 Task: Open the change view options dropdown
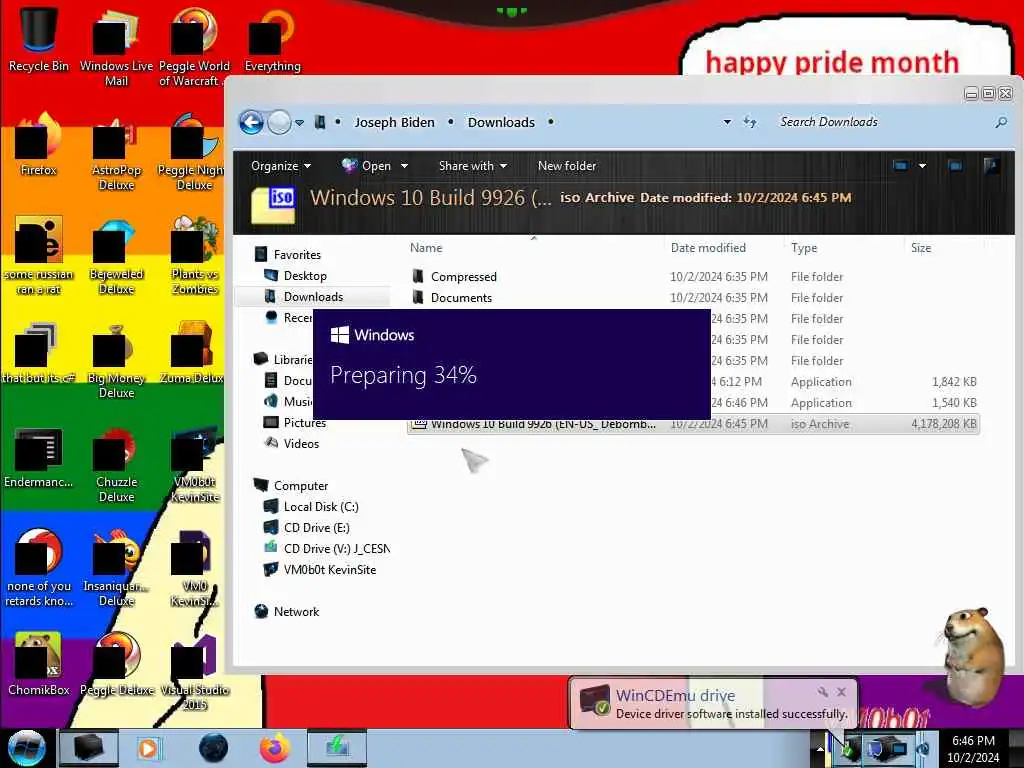(922, 166)
